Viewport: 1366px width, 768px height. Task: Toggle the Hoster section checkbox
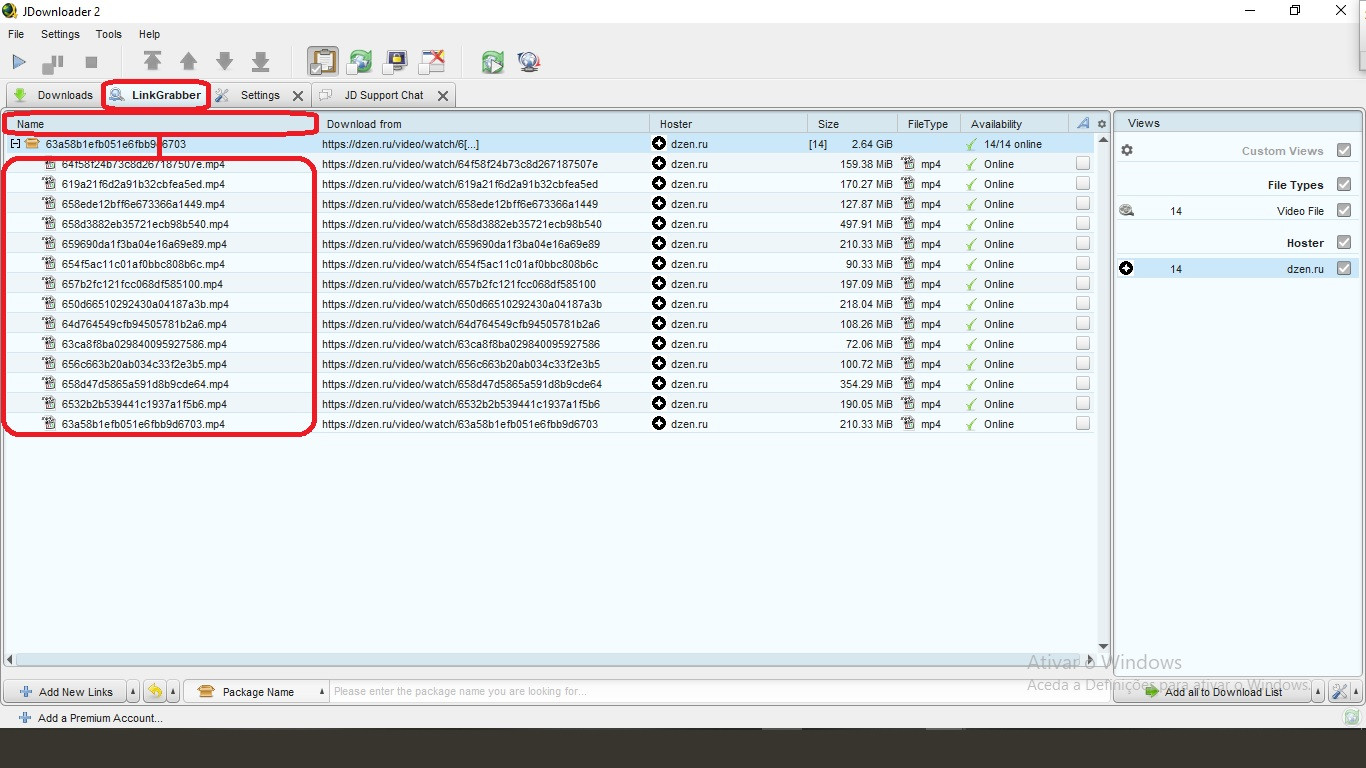1344,243
